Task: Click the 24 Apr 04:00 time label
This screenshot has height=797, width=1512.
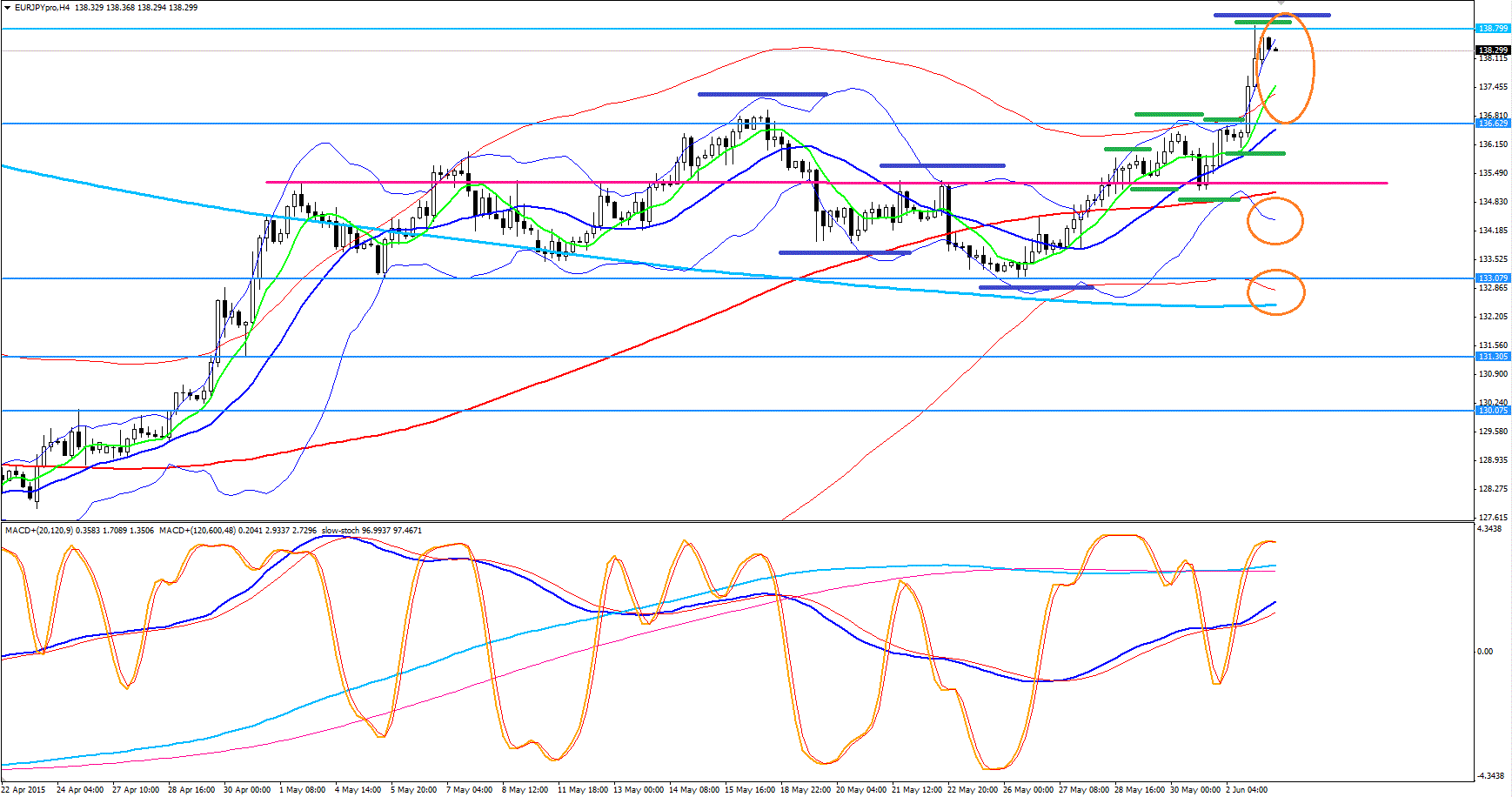Action: 80,790
